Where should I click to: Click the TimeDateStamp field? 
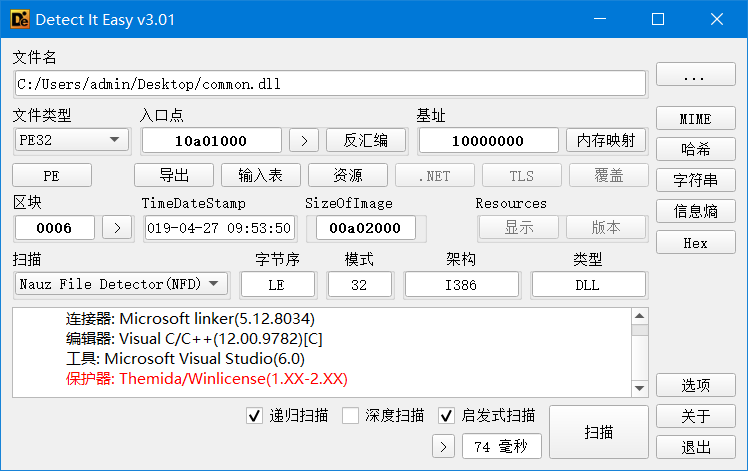219,228
